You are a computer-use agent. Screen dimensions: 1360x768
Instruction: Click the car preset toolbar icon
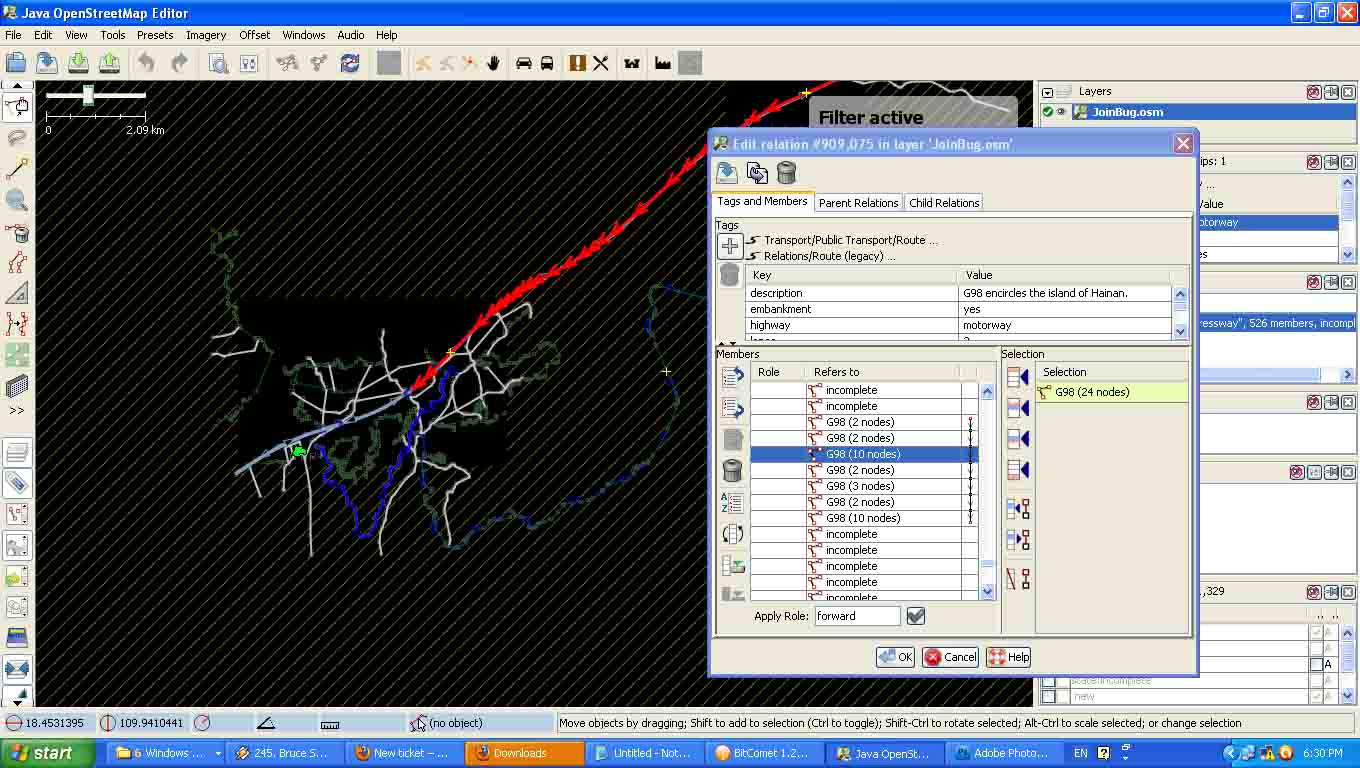(523, 63)
